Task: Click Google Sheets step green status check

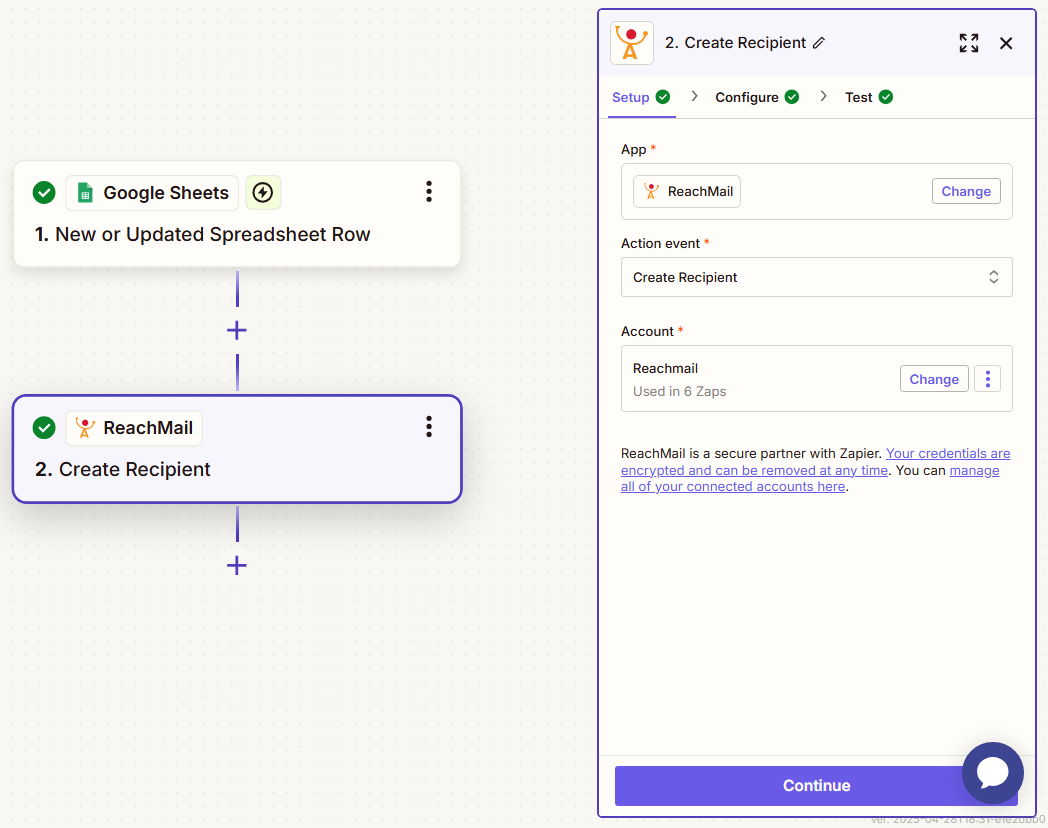Action: 44,192
